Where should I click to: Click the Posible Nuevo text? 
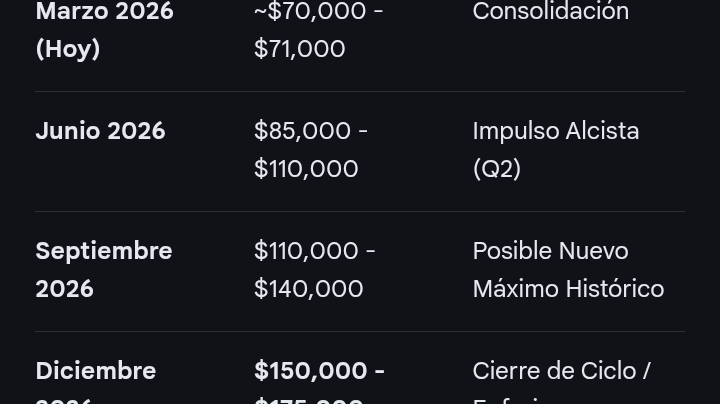[x=550, y=251]
